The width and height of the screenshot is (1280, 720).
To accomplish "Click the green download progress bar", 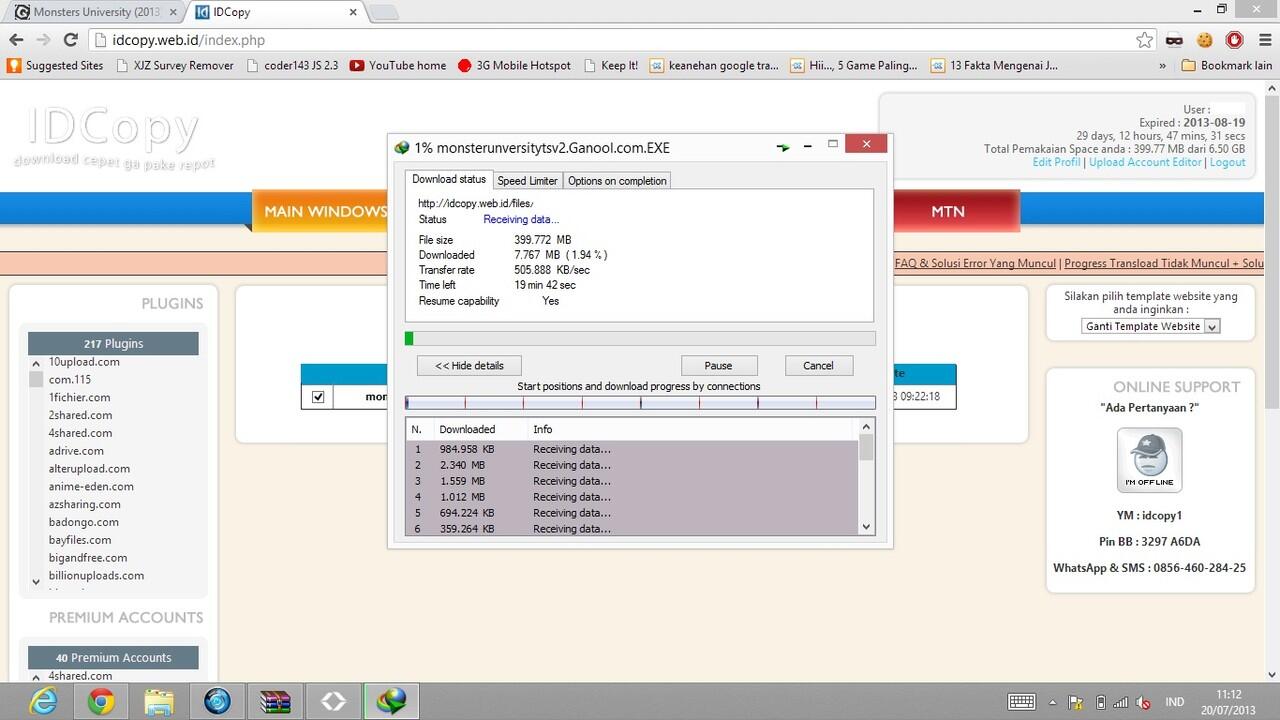I will [640, 339].
